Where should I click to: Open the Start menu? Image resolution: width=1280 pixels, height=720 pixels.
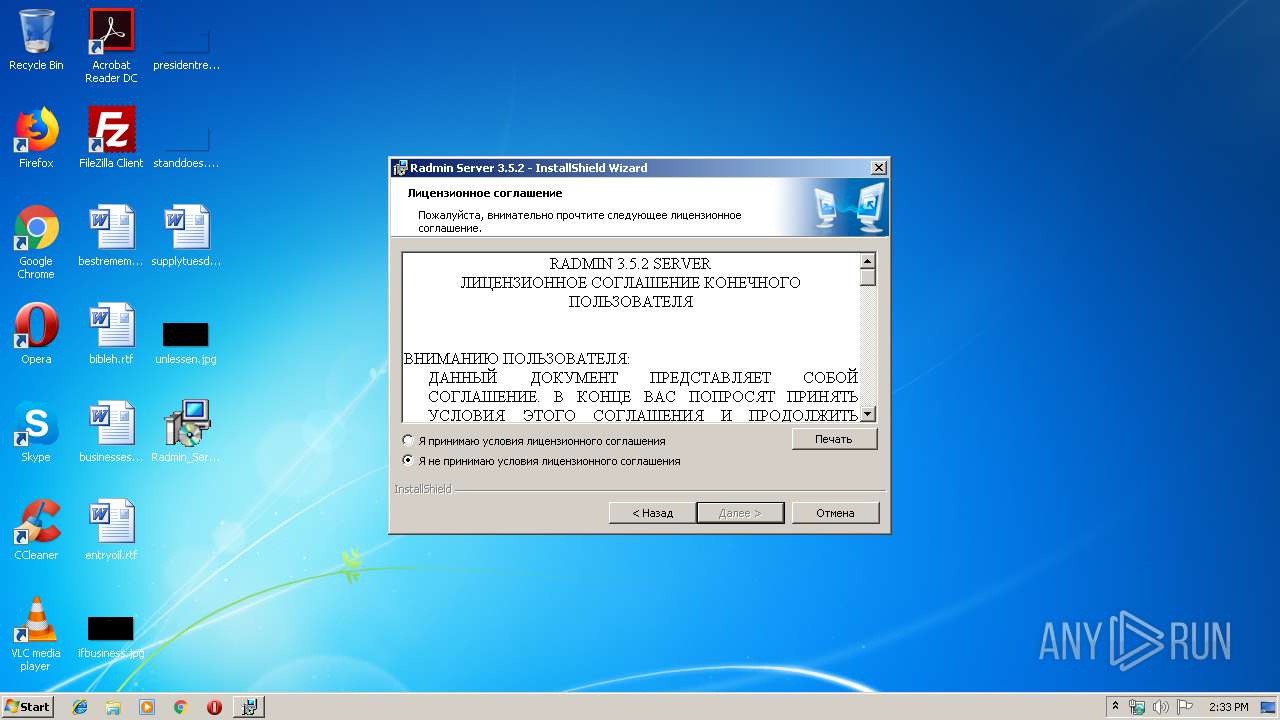(x=28, y=707)
